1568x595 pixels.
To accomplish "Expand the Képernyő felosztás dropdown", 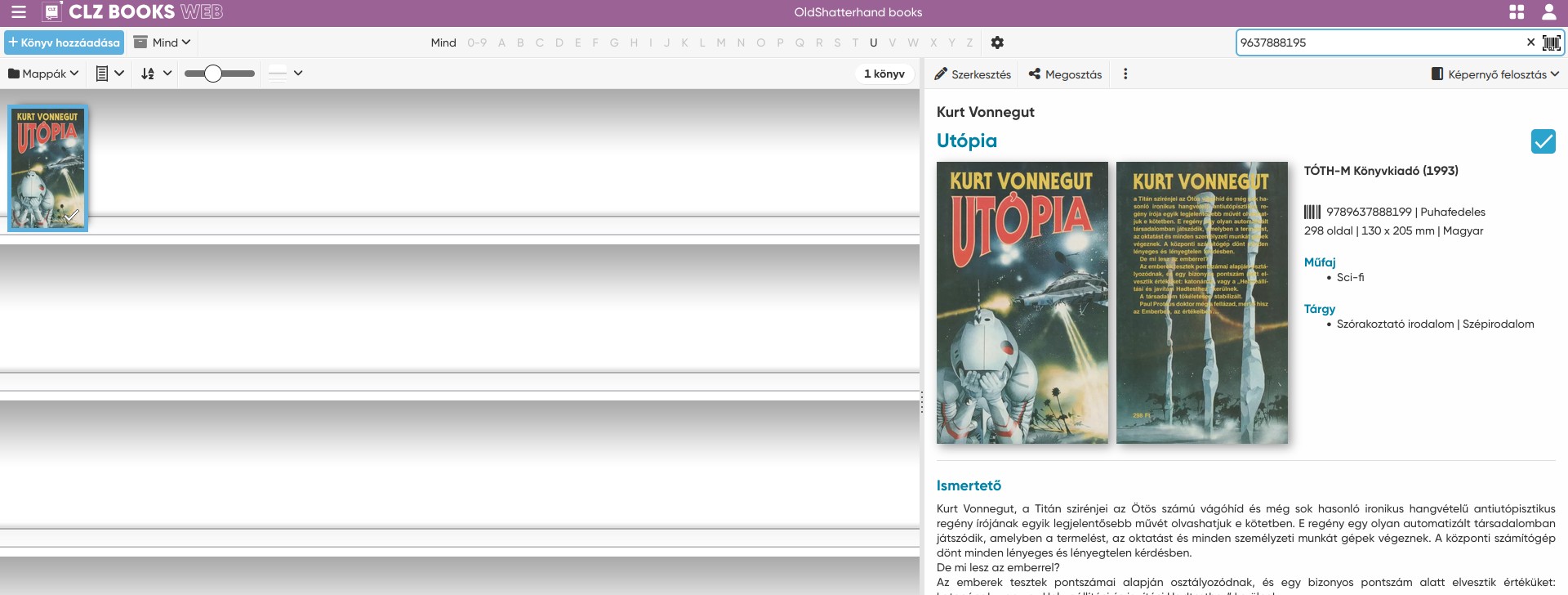I will pos(1494,74).
